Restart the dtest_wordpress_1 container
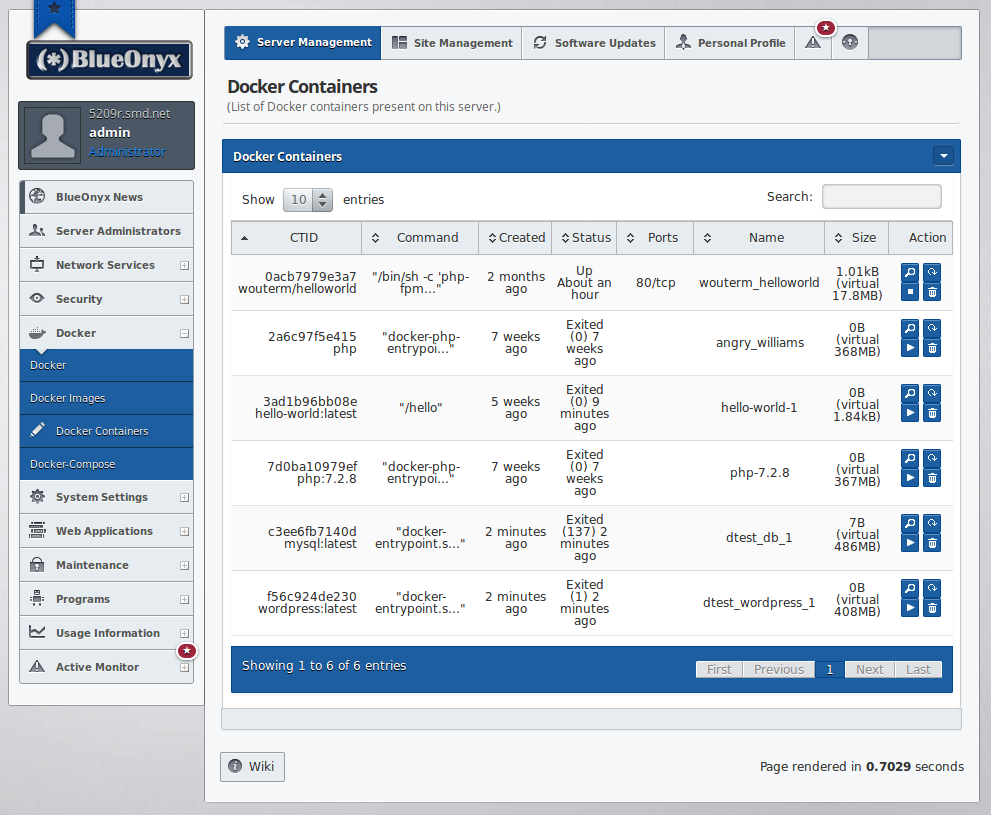This screenshot has width=991, height=815. [x=932, y=588]
